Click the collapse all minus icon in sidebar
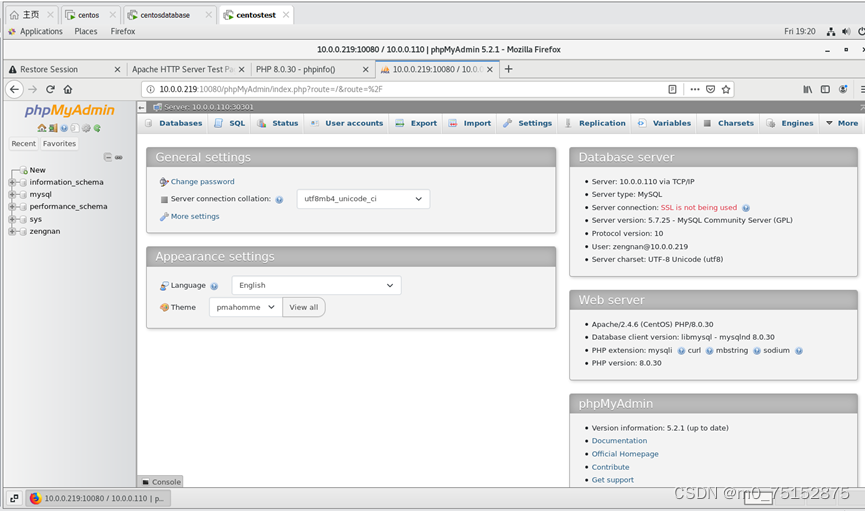This screenshot has height=511, width=865. point(108,157)
